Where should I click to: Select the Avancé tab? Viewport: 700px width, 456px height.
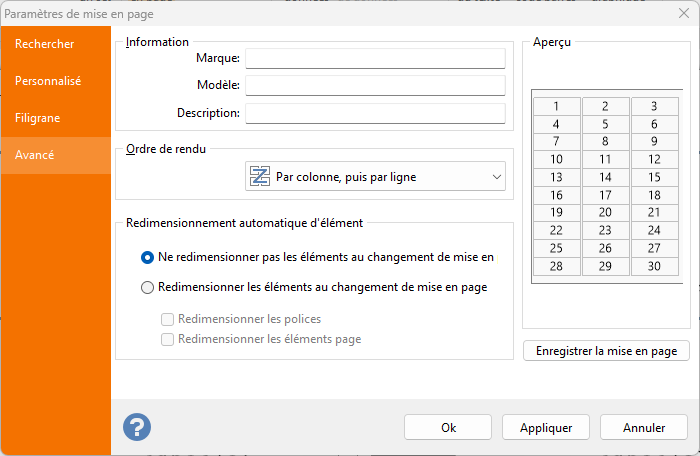click(57, 155)
